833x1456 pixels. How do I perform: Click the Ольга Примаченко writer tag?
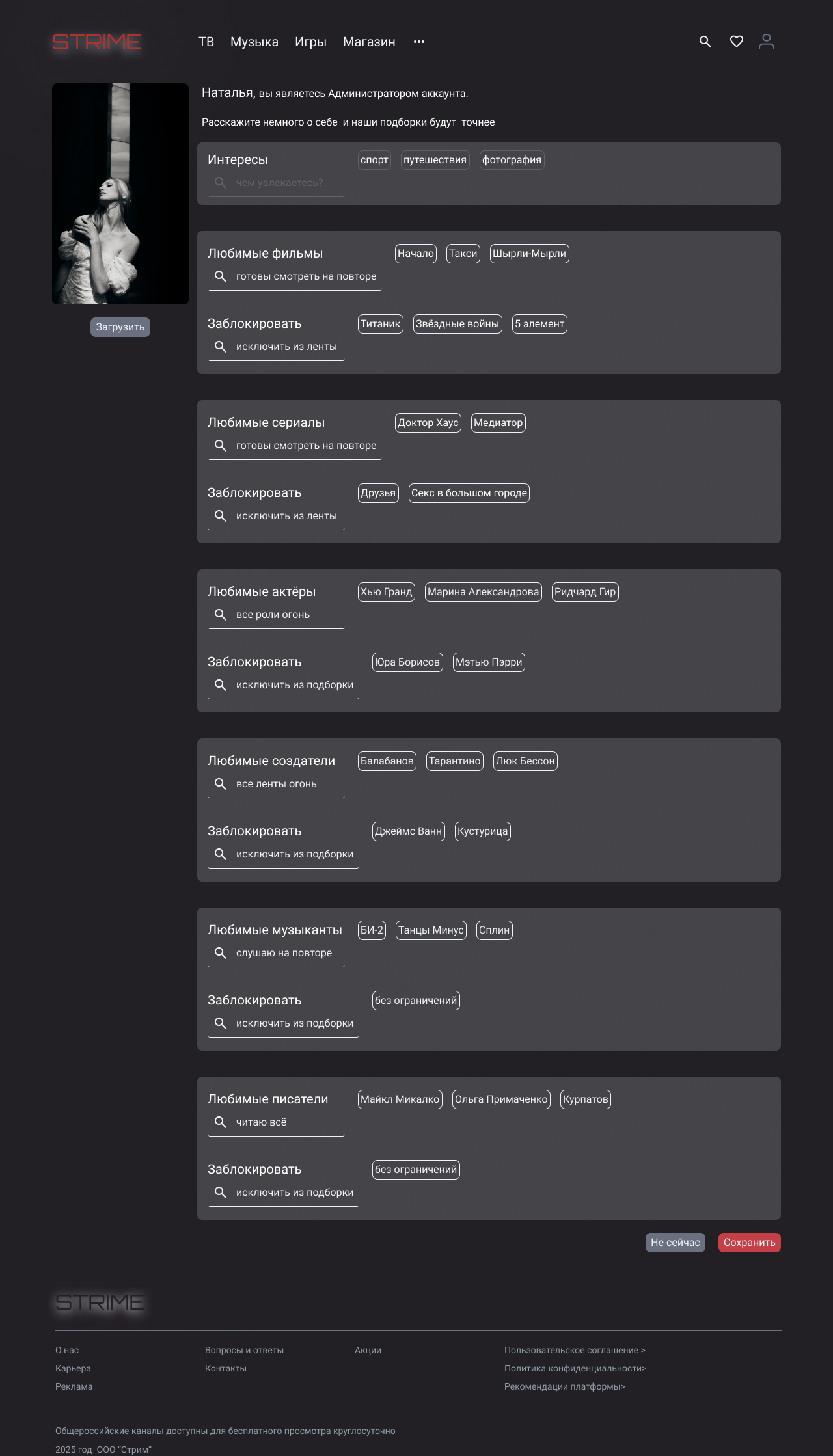[501, 1099]
